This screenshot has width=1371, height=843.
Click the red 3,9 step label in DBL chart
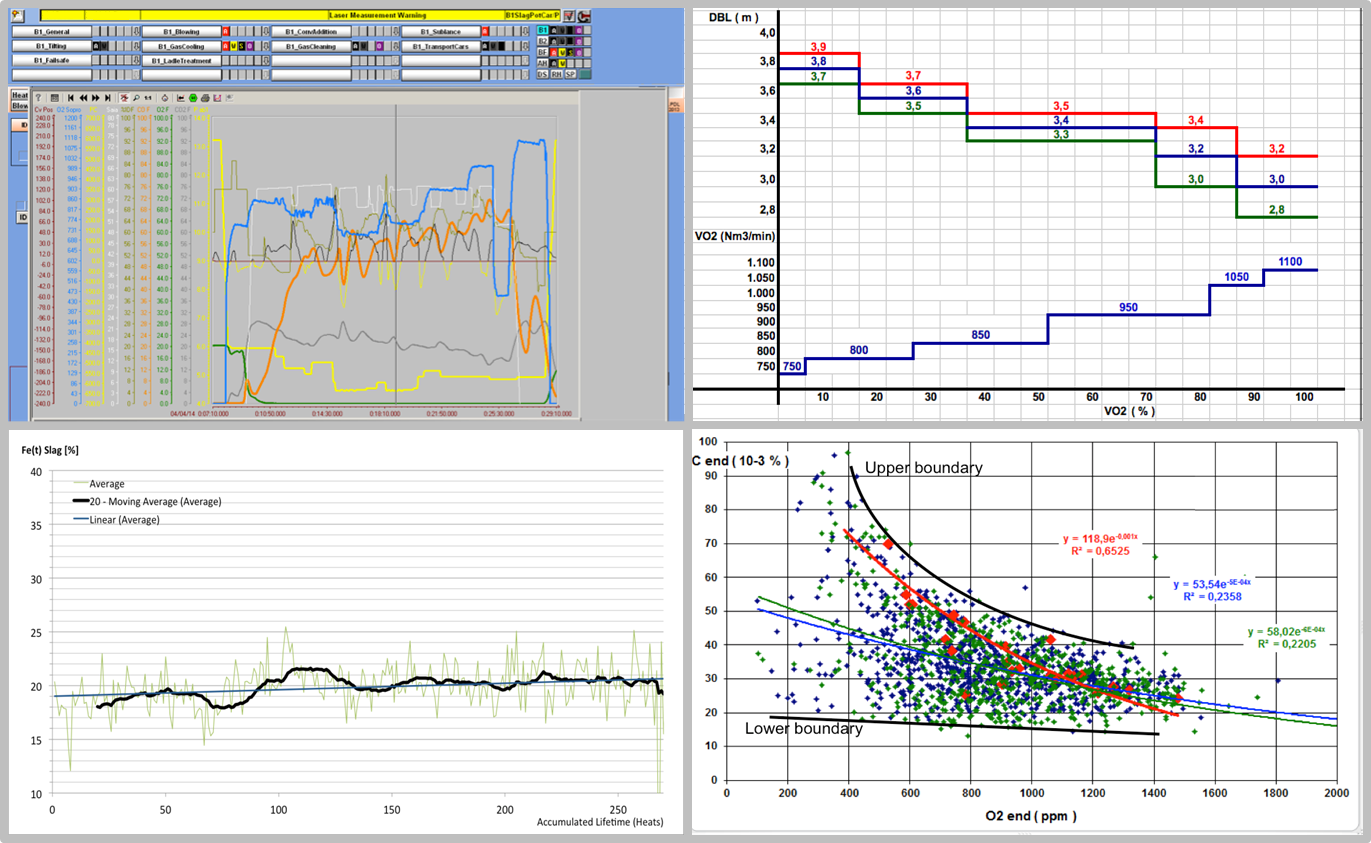pyautogui.click(x=818, y=48)
